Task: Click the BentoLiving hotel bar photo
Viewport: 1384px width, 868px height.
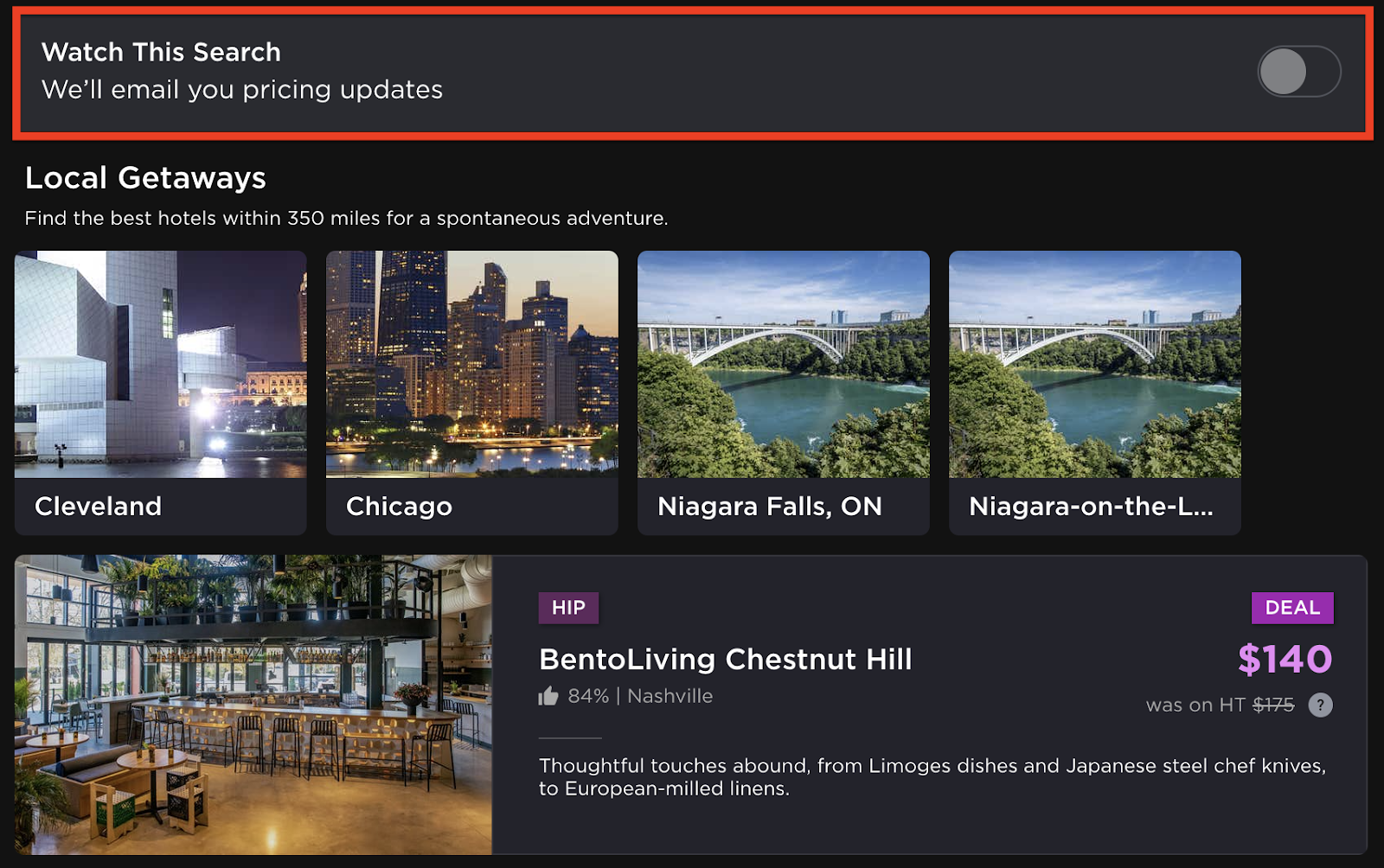Action: [253, 705]
